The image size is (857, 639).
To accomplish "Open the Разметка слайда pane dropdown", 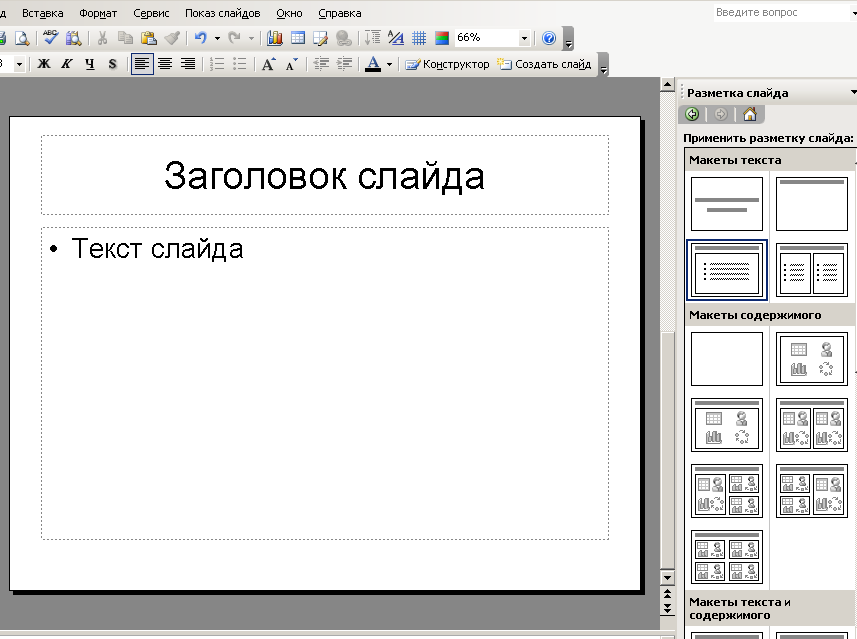I will point(852,92).
